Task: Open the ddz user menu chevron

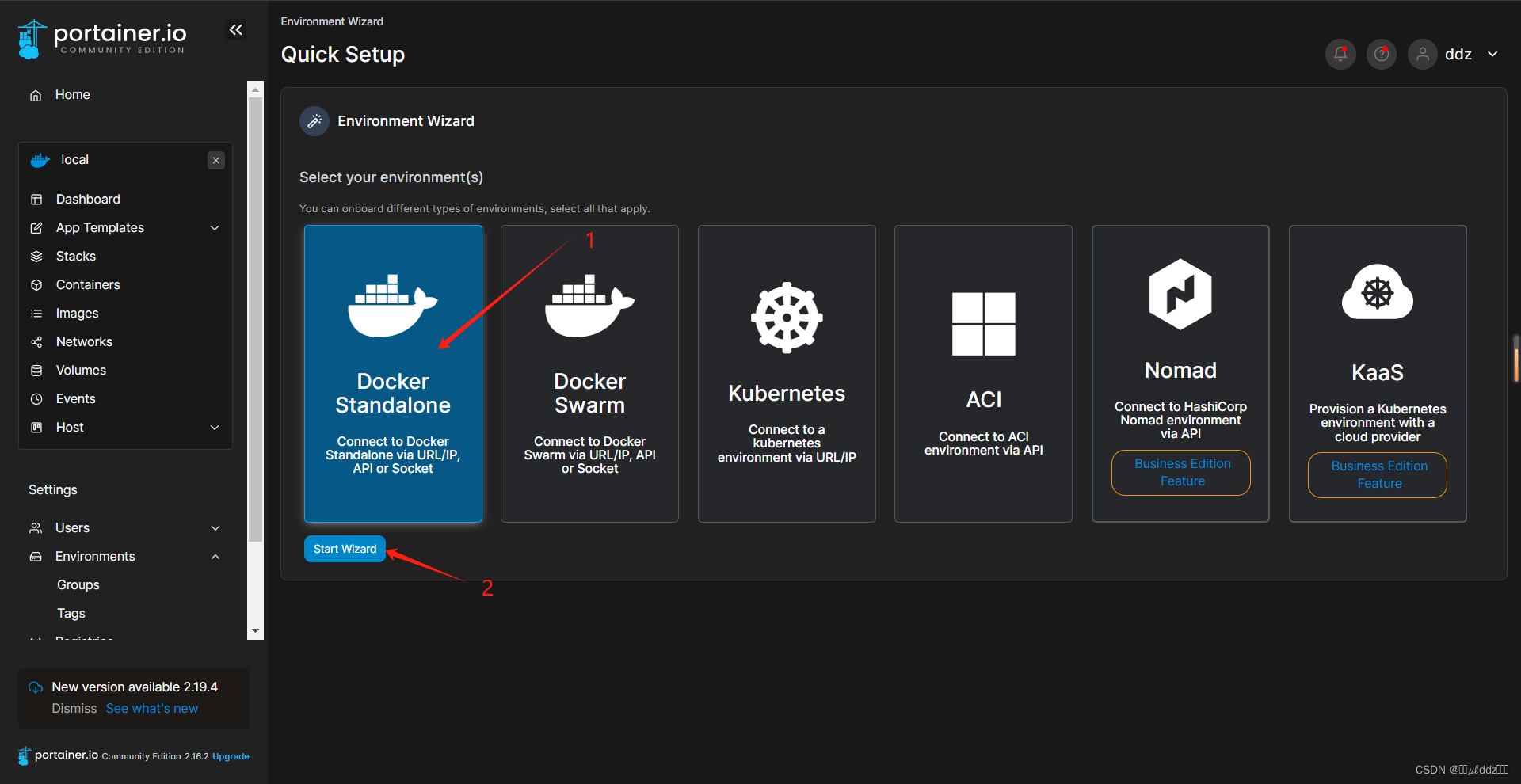Action: 1492,54
